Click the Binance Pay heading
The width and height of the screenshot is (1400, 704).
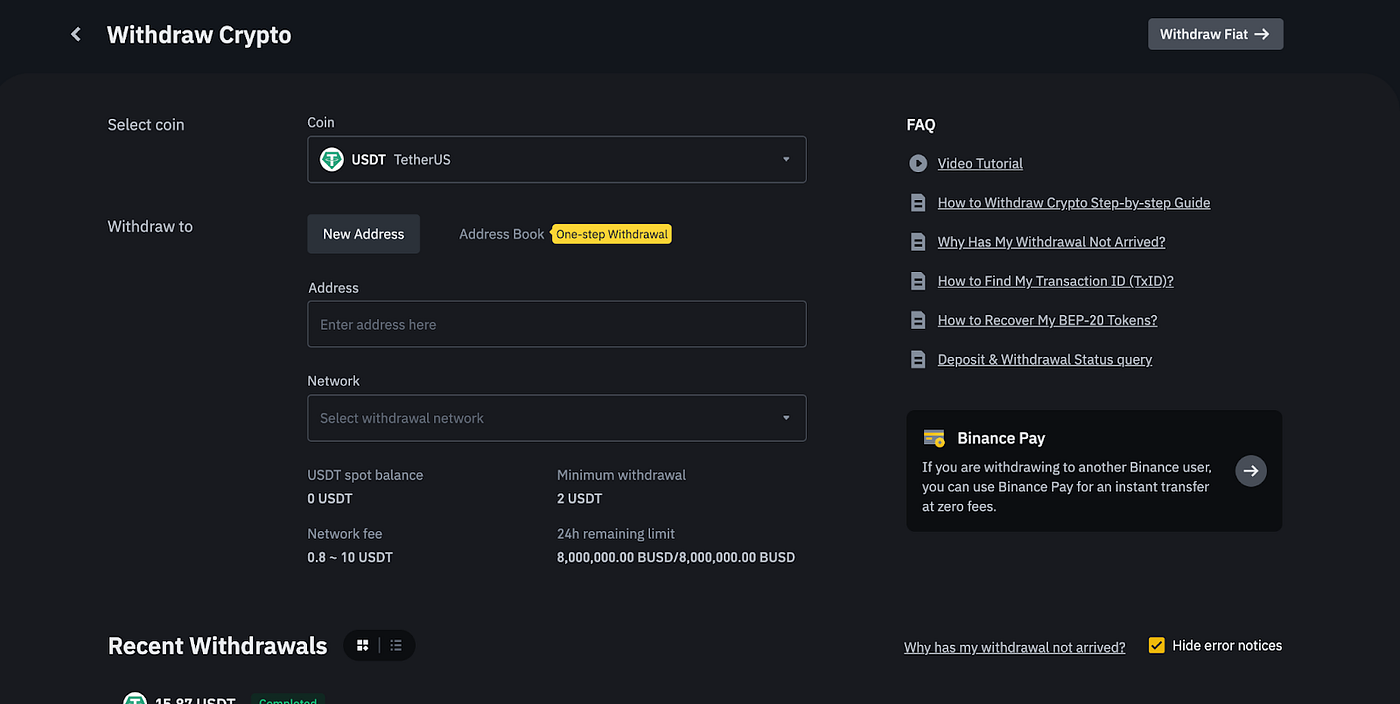1001,438
